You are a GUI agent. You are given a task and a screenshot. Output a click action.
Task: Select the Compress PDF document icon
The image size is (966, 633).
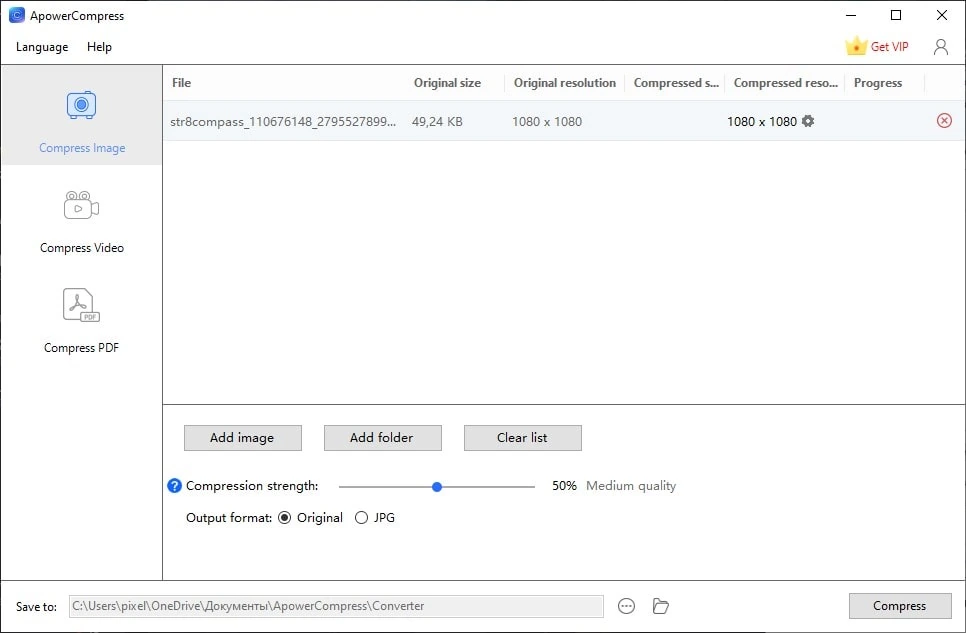tap(81, 304)
